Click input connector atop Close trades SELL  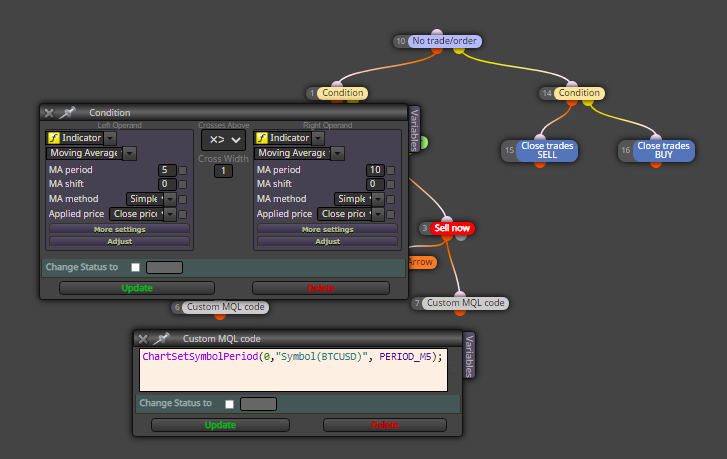[540, 138]
